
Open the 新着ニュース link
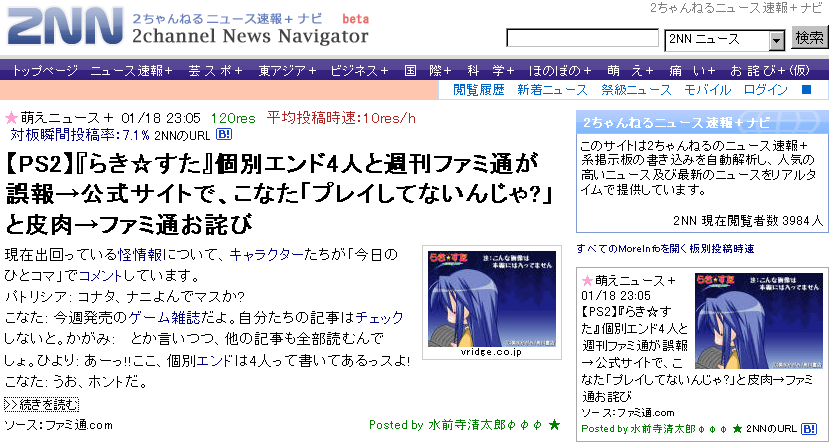552,90
